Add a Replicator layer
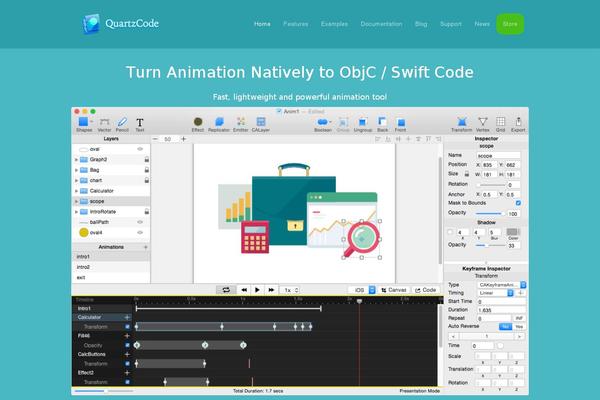600x400 pixels. [x=219, y=122]
